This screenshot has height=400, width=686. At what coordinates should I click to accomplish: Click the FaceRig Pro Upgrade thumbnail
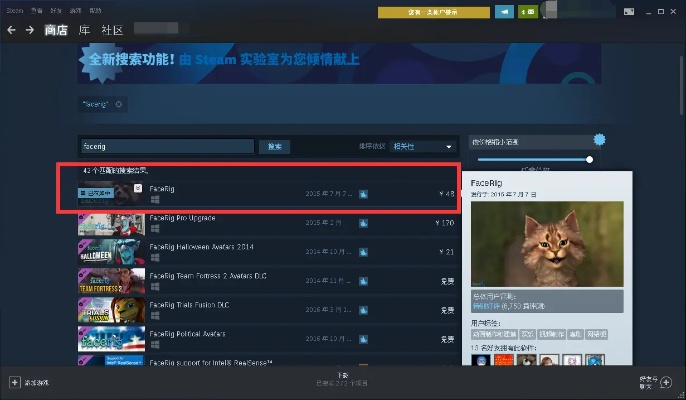pos(112,225)
